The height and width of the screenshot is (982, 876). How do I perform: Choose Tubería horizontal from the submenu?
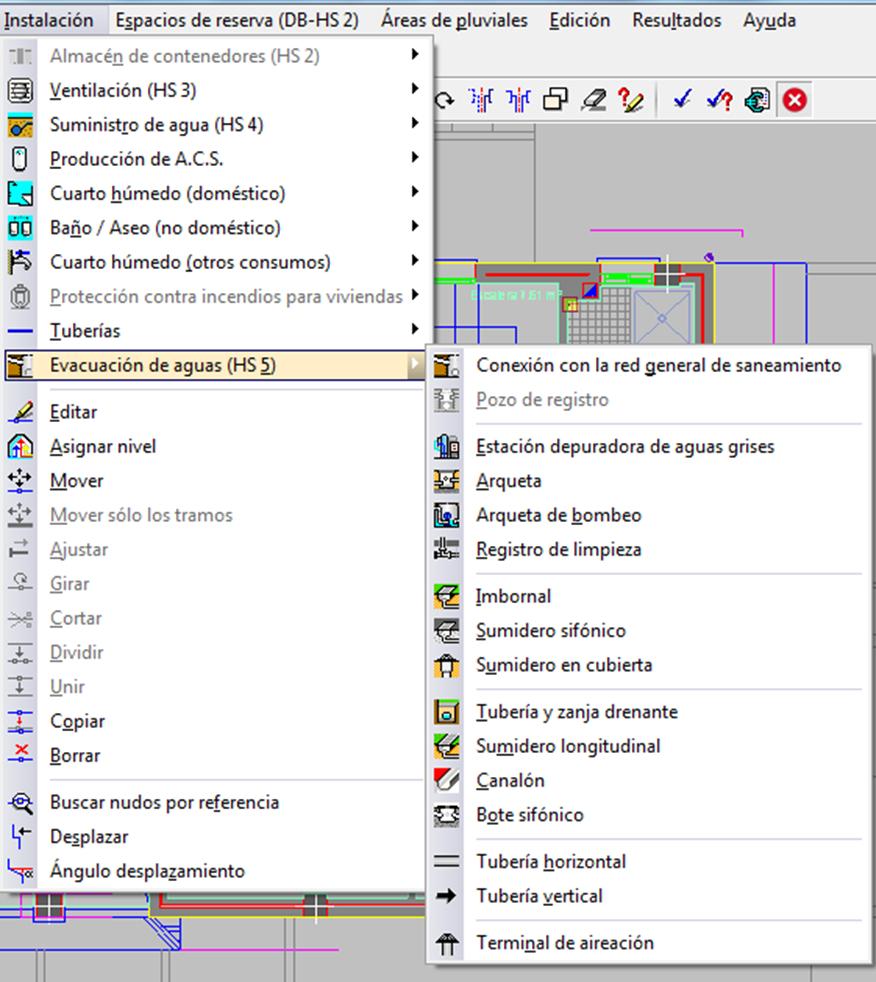tap(551, 861)
